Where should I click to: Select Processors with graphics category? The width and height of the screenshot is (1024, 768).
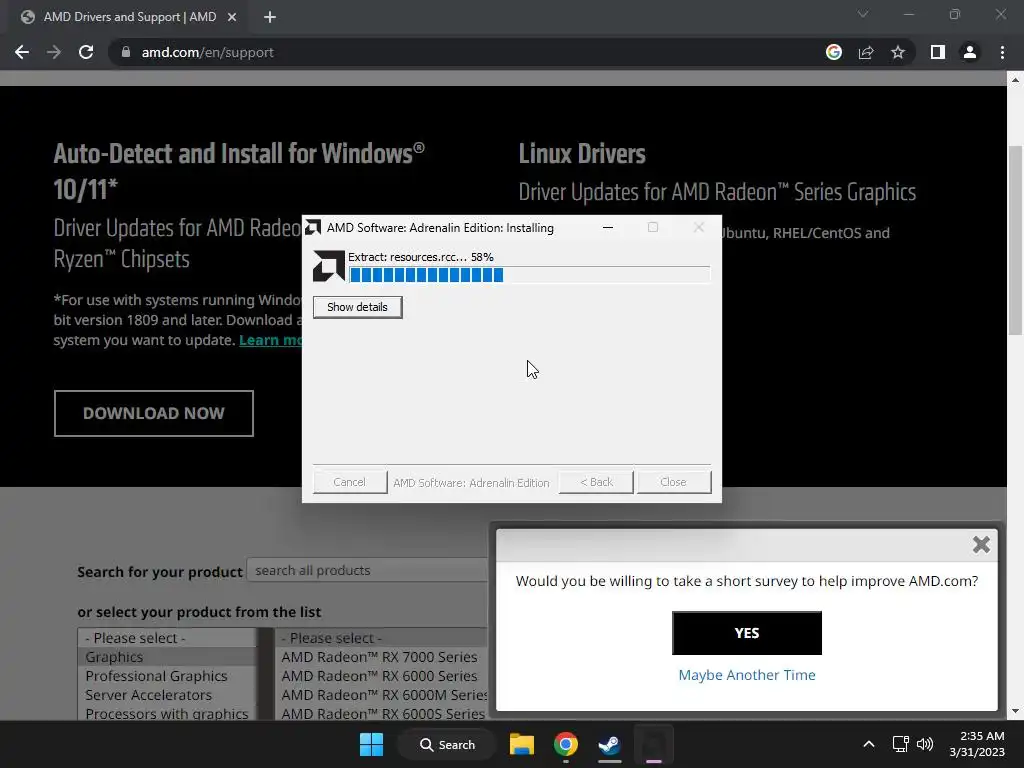[x=167, y=714]
